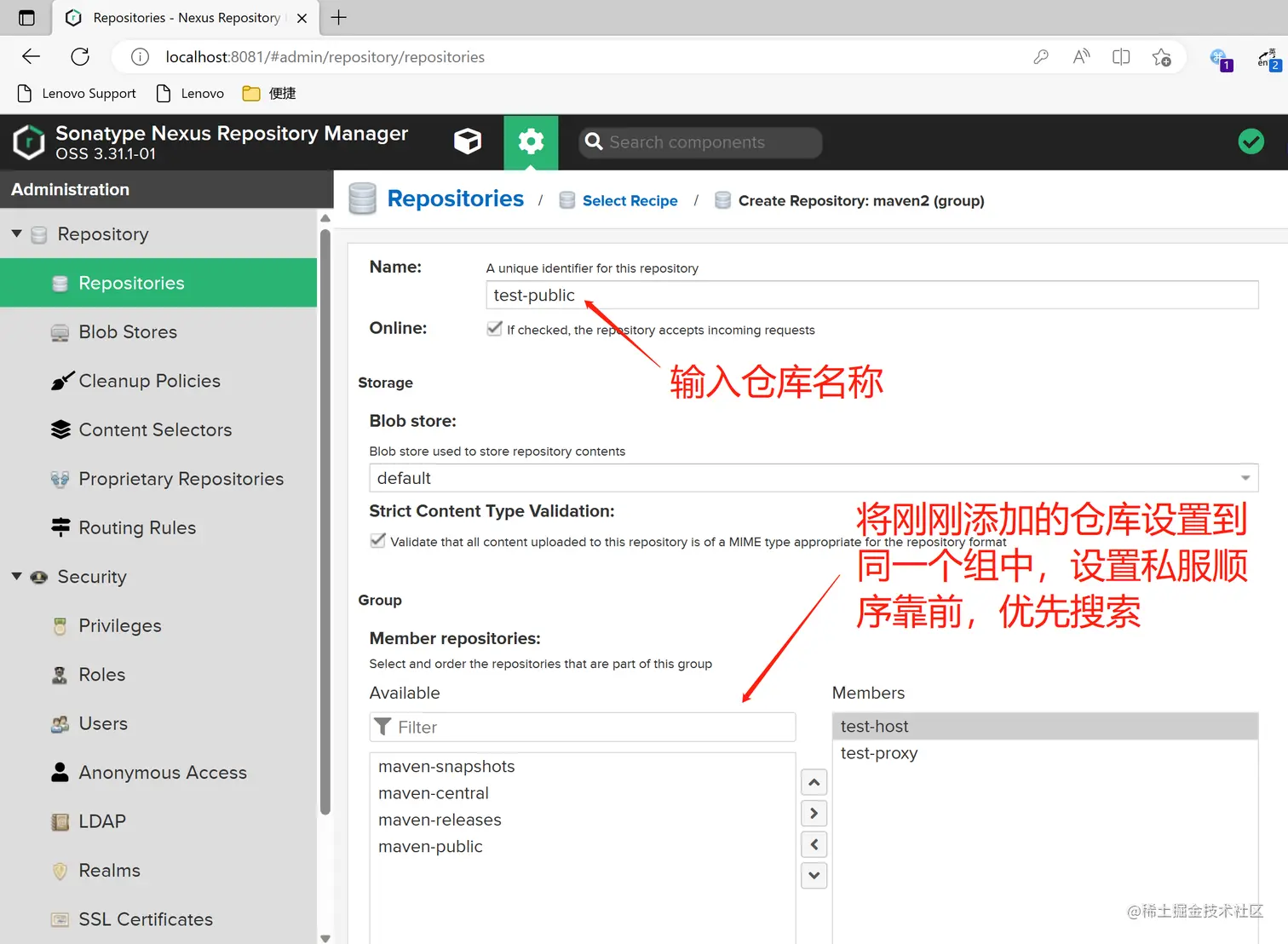The height and width of the screenshot is (944, 1288).
Task: Toggle the Online checkbox
Action: point(494,329)
